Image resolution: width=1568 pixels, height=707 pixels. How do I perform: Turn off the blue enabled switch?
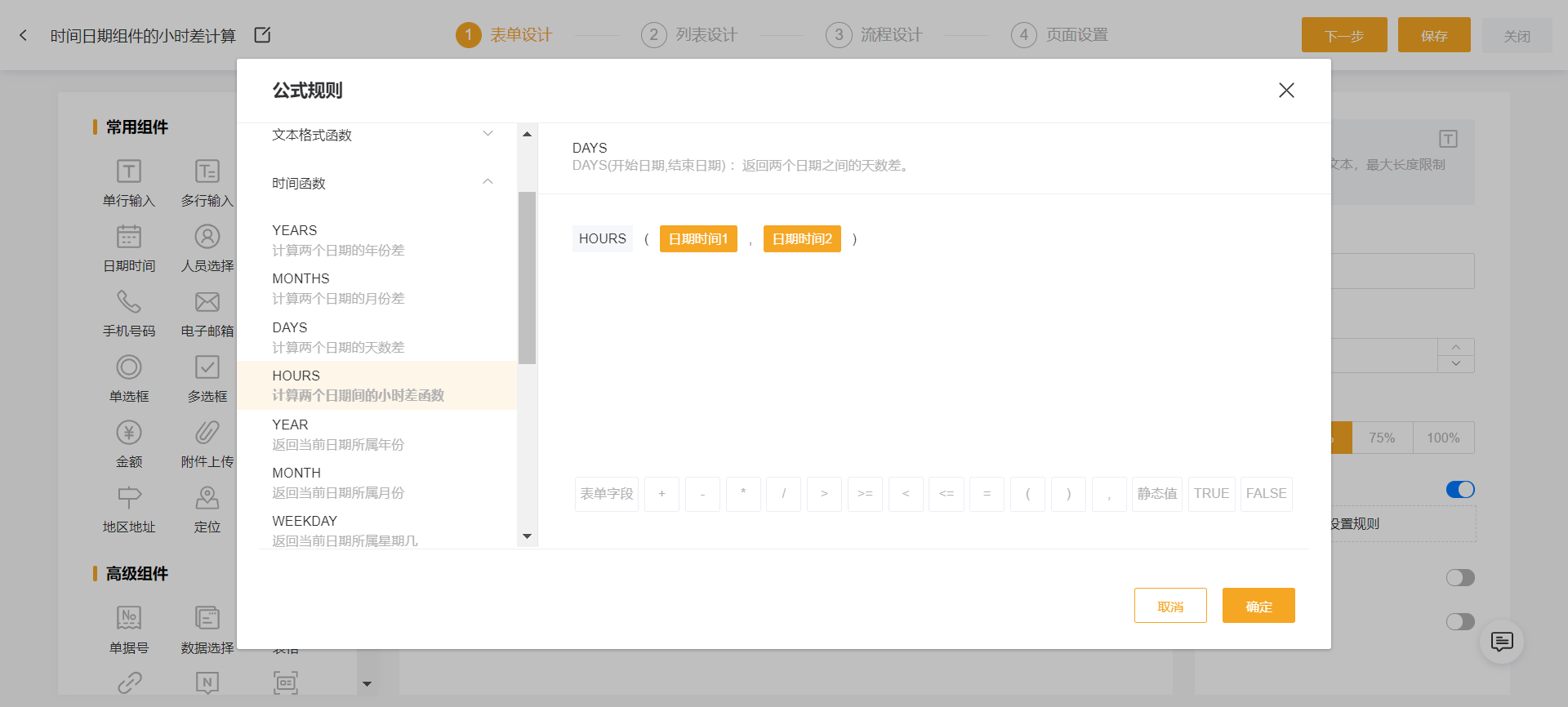pos(1460,490)
